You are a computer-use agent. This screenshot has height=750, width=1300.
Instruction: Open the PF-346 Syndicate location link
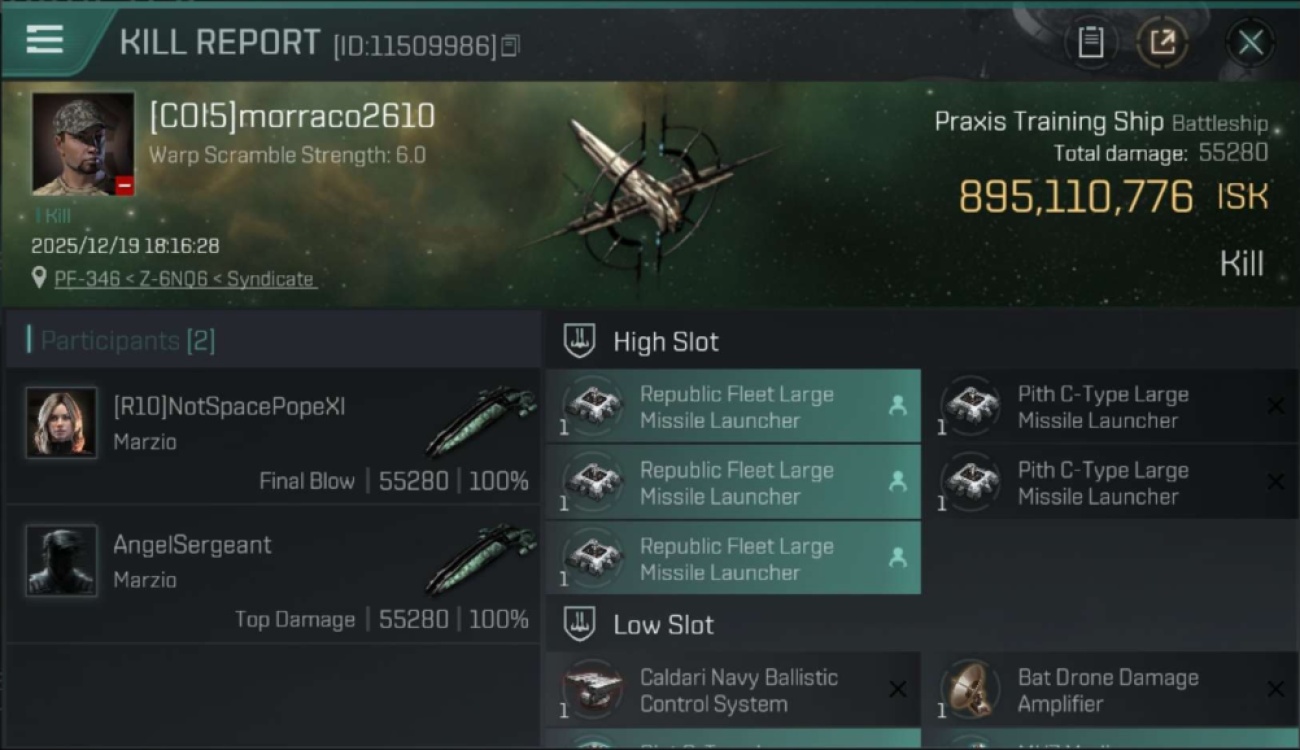(184, 279)
